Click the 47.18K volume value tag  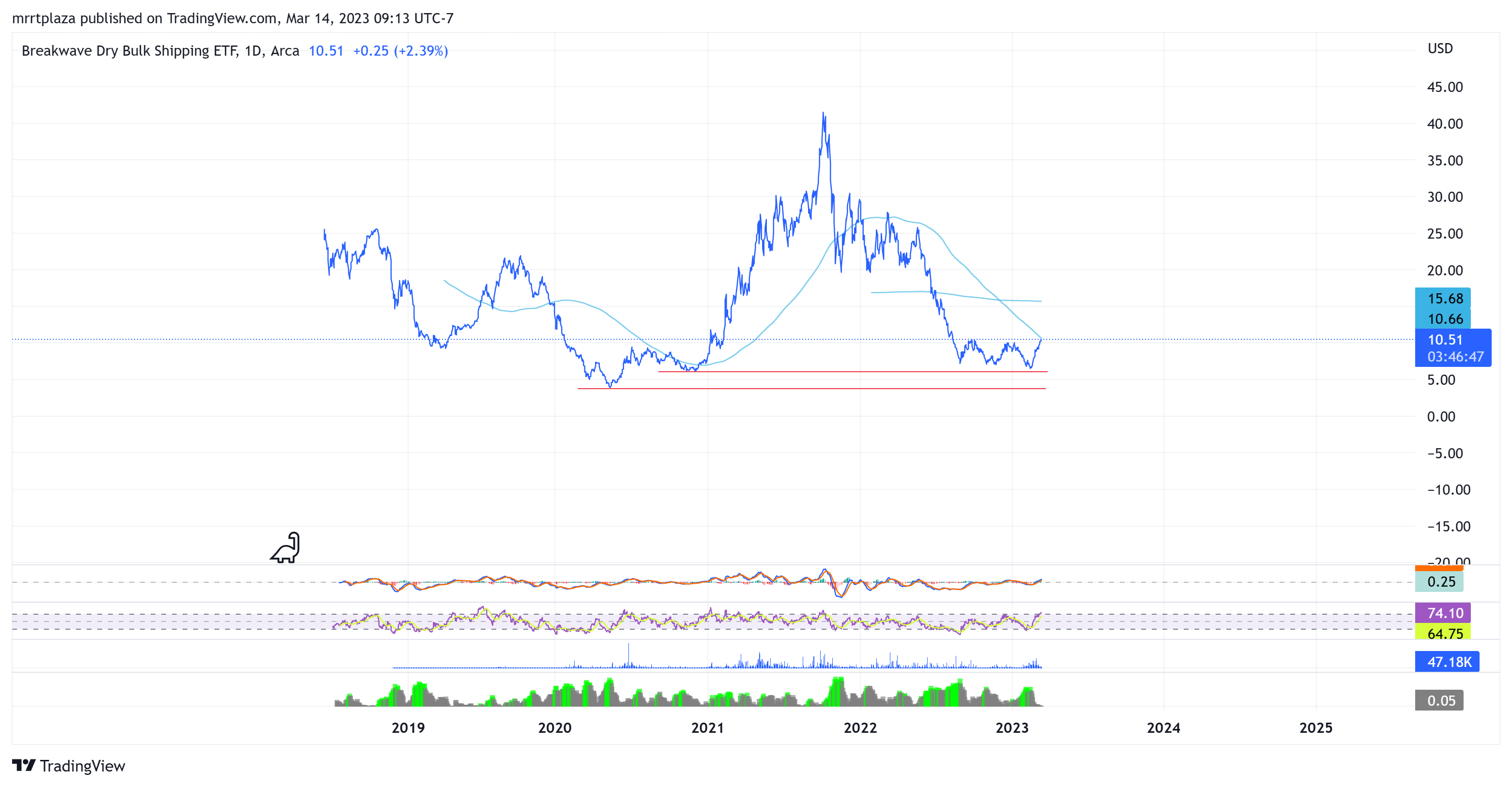click(x=1448, y=662)
